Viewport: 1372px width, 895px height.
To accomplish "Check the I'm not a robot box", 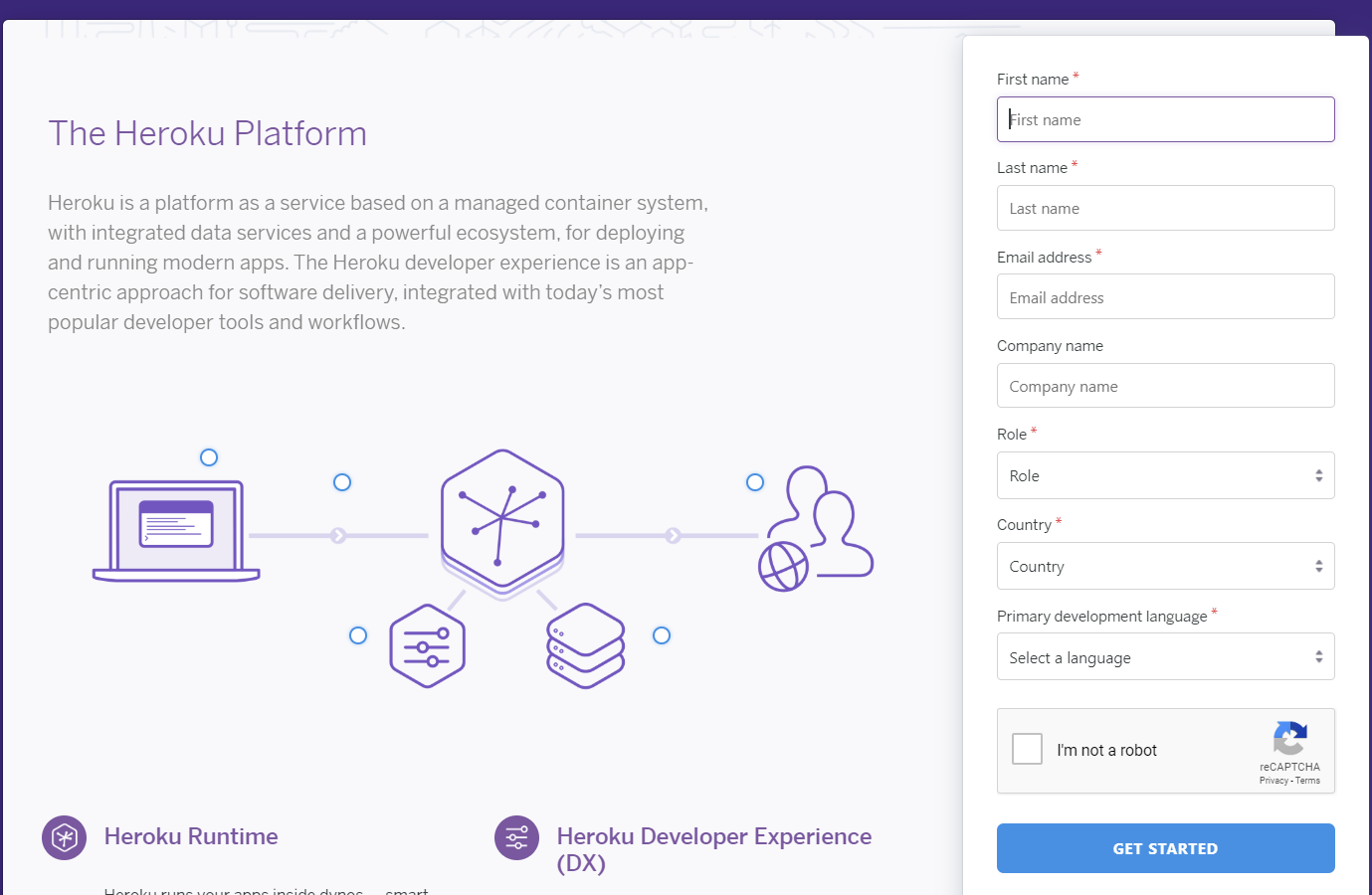I will [1027, 749].
